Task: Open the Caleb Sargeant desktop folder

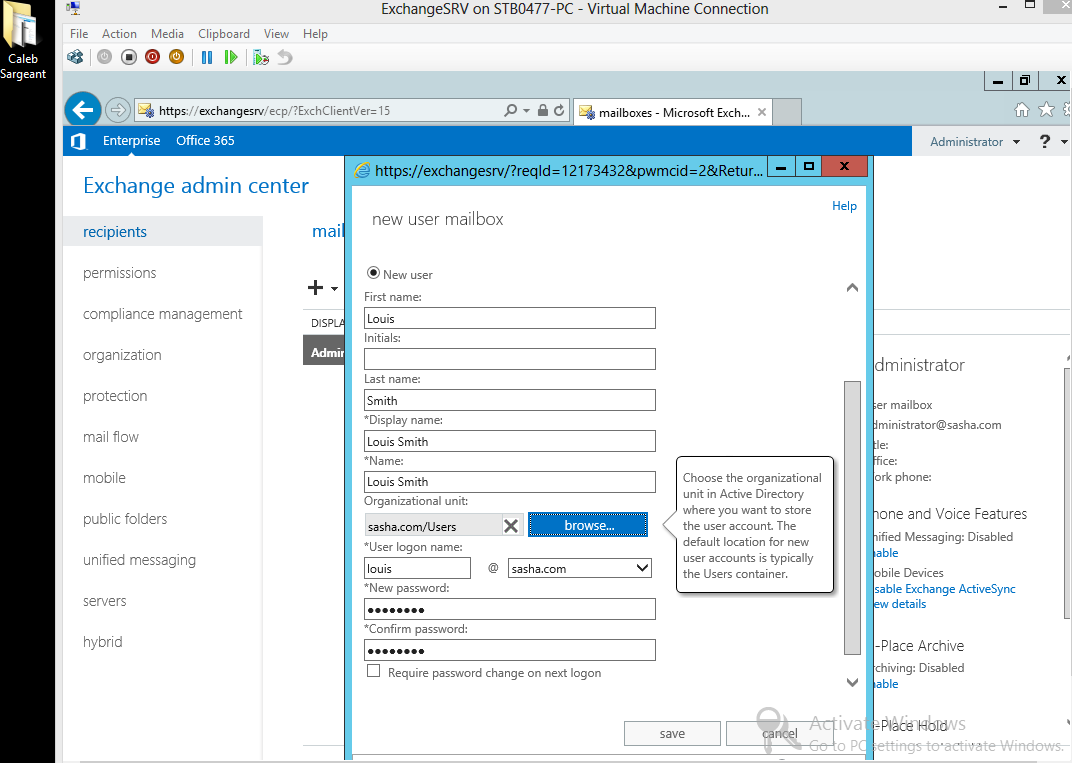Action: [x=23, y=41]
